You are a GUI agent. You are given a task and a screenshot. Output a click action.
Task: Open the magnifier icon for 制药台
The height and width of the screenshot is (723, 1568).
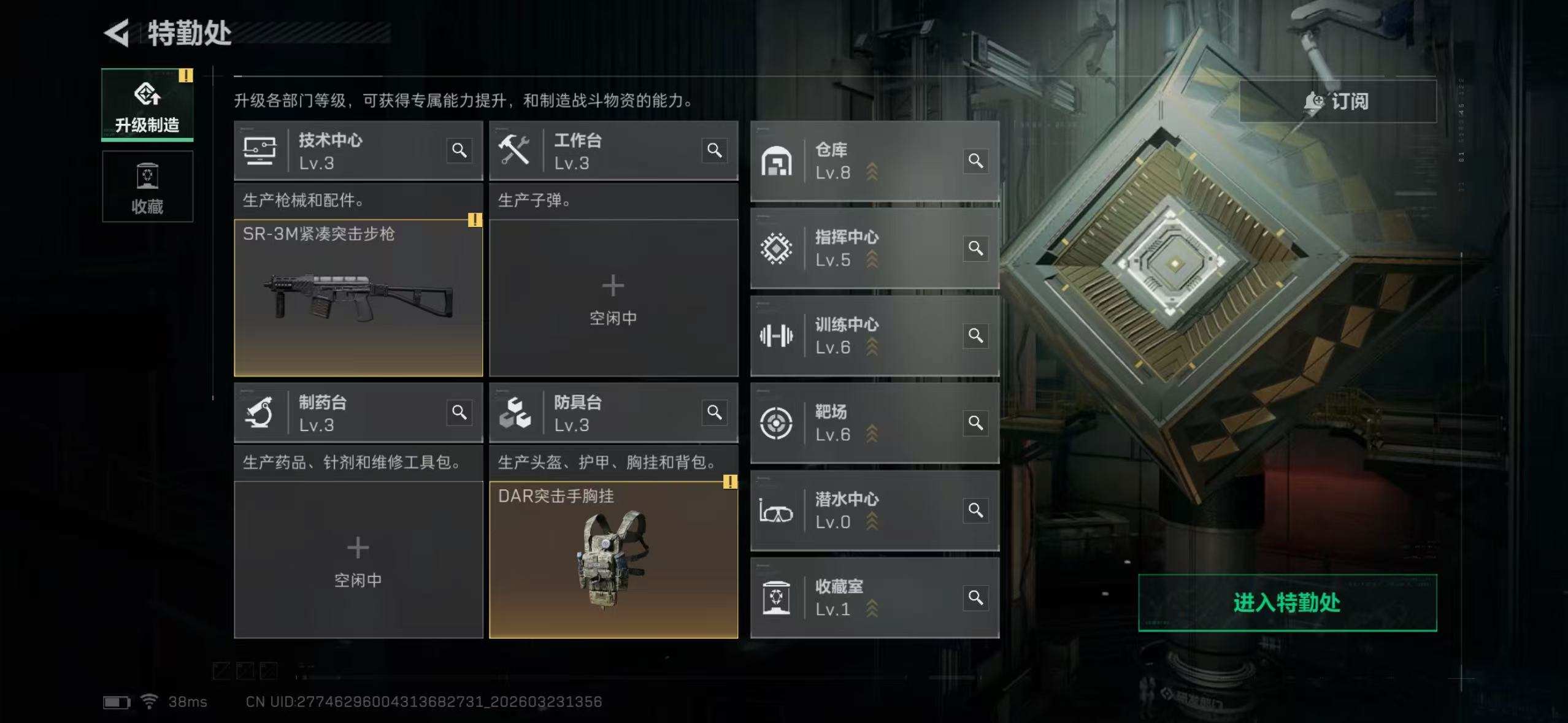(x=459, y=412)
